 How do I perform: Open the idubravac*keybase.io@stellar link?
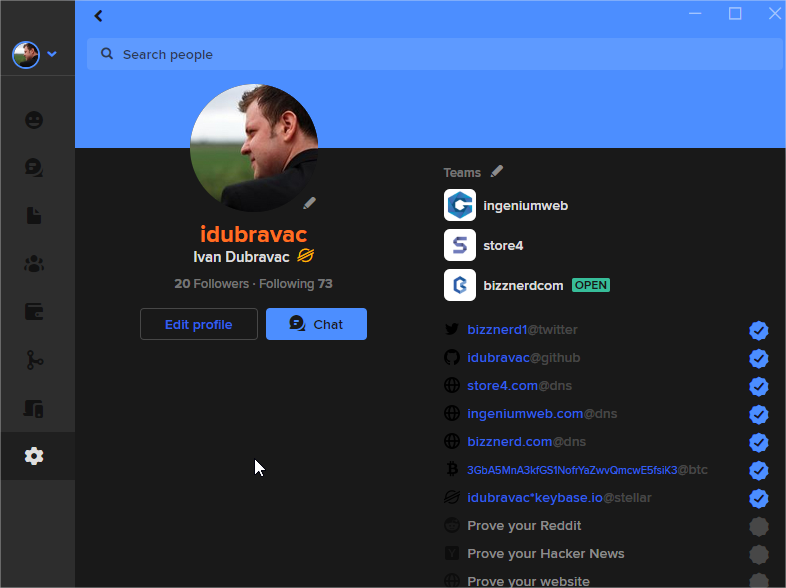[x=559, y=498]
